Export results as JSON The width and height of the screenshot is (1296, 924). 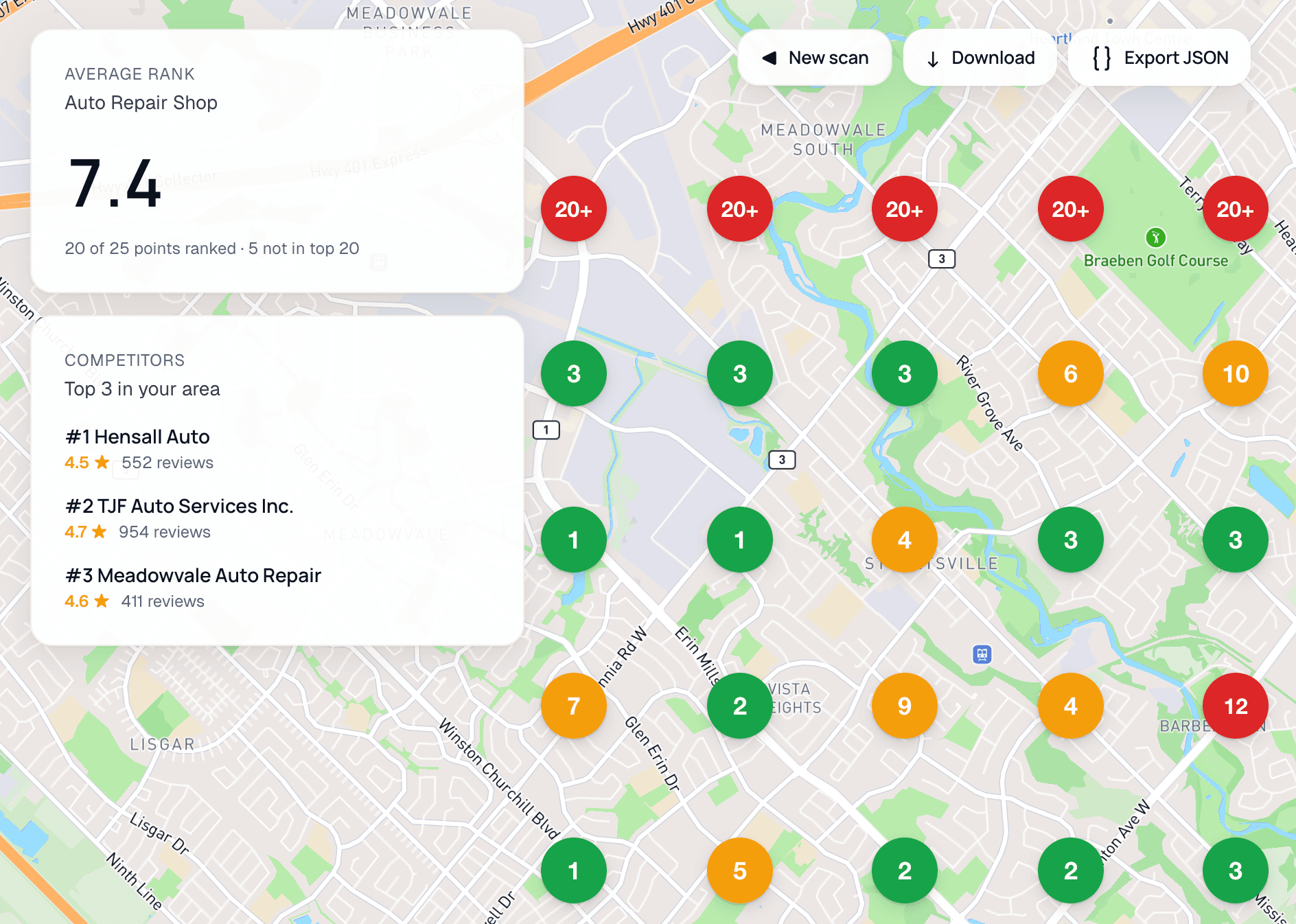coord(1159,58)
